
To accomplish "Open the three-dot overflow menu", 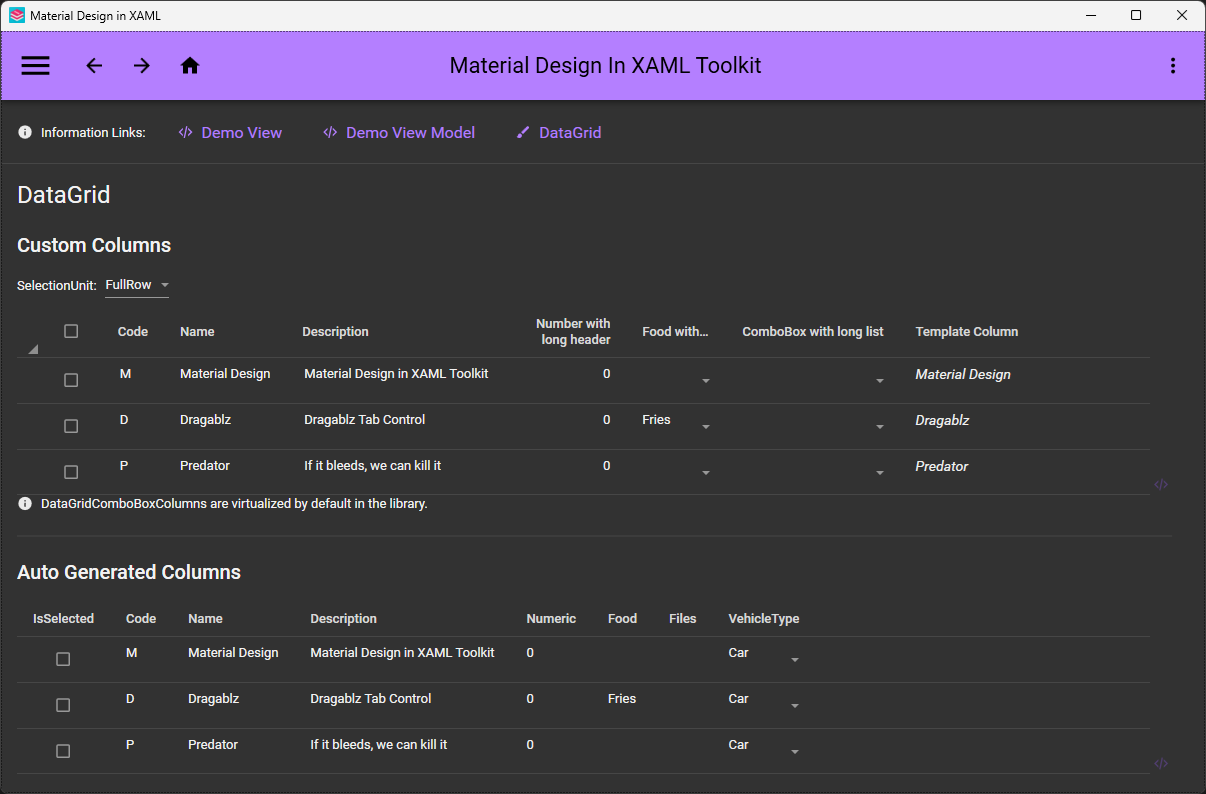I will tap(1173, 66).
